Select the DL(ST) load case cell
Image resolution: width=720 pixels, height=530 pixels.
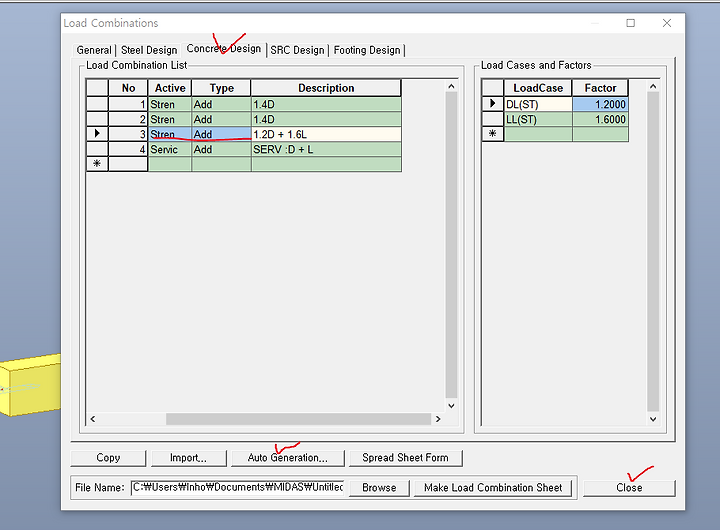[538, 104]
